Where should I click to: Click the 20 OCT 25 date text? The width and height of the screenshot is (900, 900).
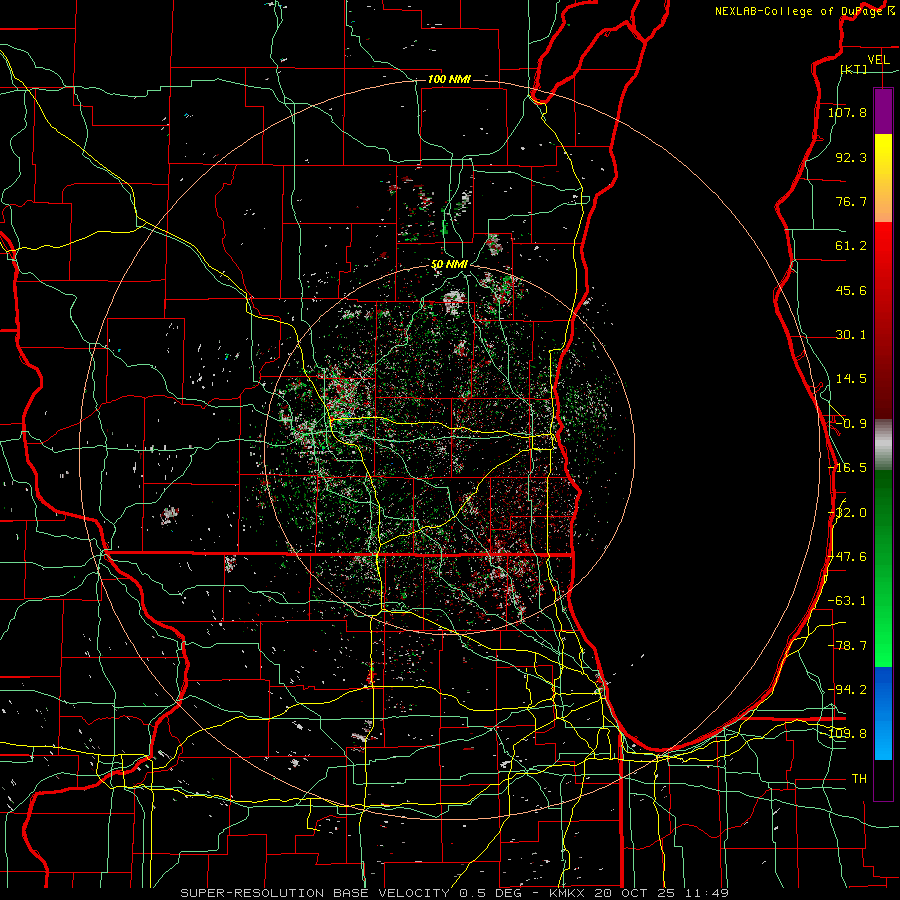[x=635, y=893]
